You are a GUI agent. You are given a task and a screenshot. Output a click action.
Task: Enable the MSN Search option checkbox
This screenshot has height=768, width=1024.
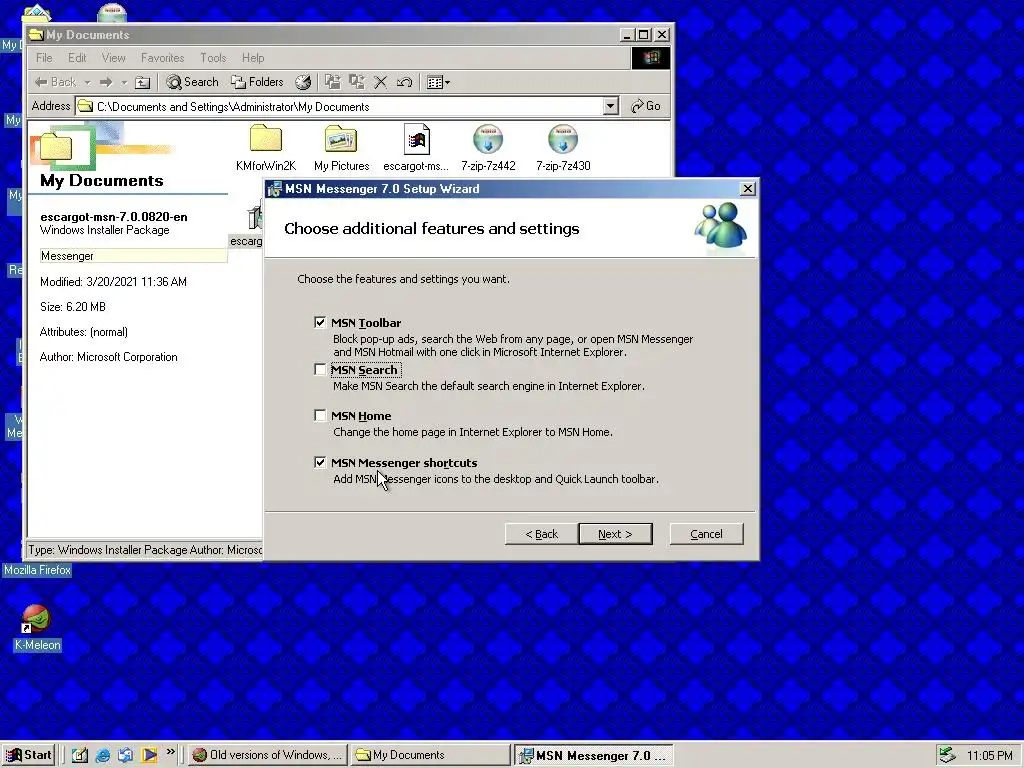point(320,370)
